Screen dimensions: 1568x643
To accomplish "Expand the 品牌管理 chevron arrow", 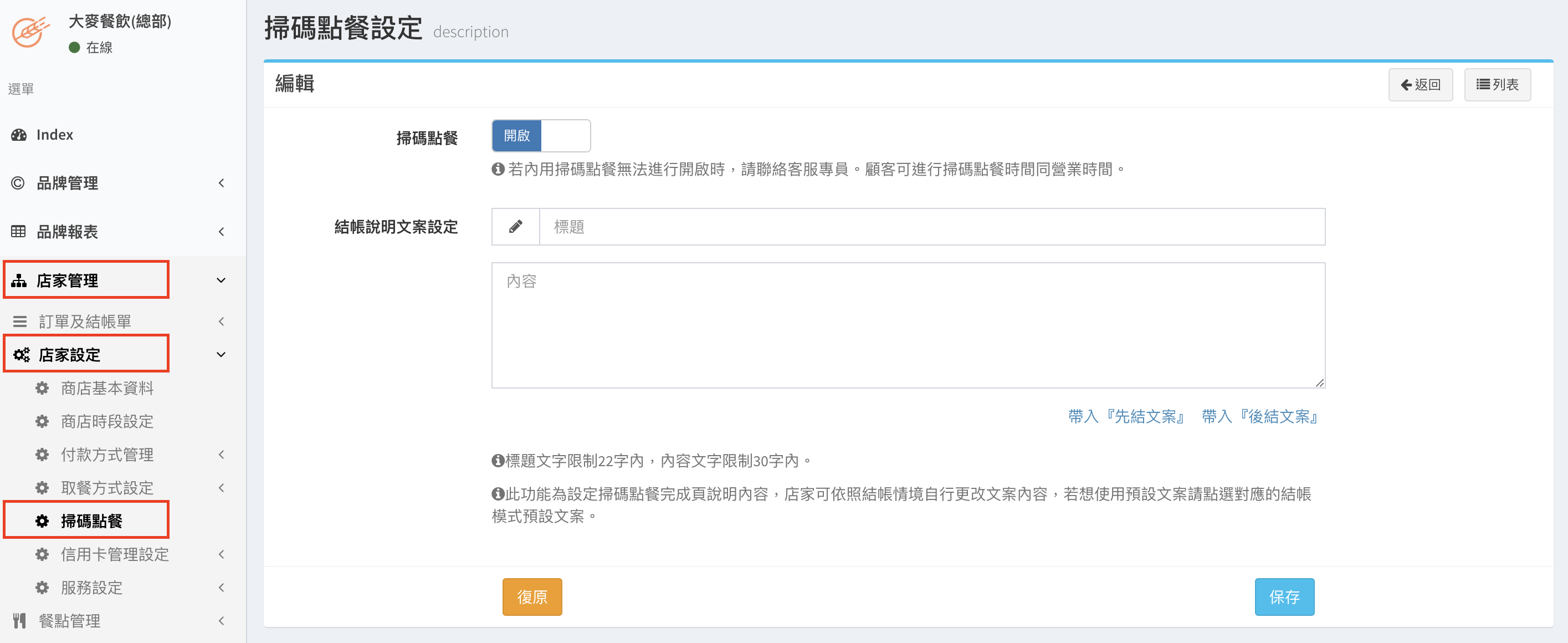I will (221, 183).
